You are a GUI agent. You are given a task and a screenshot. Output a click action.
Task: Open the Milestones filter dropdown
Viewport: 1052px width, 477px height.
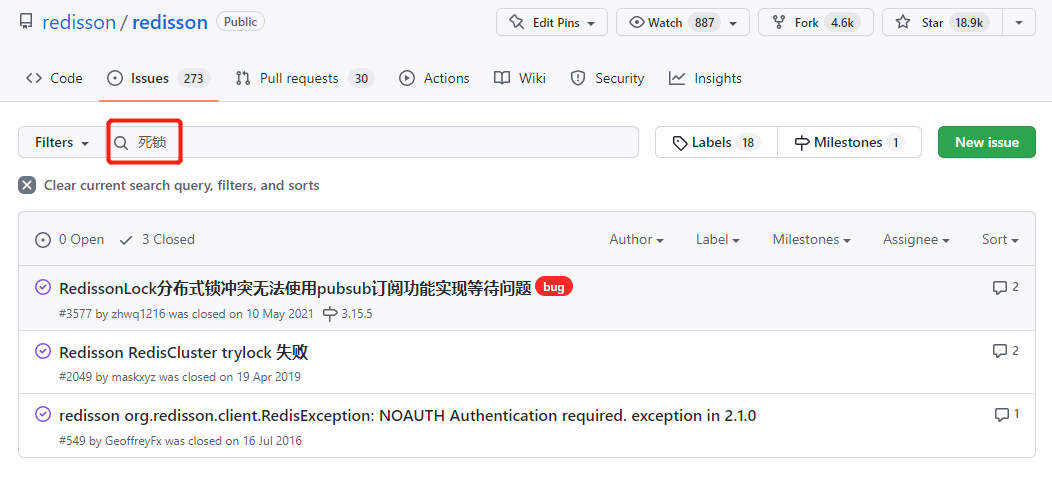[x=811, y=240]
